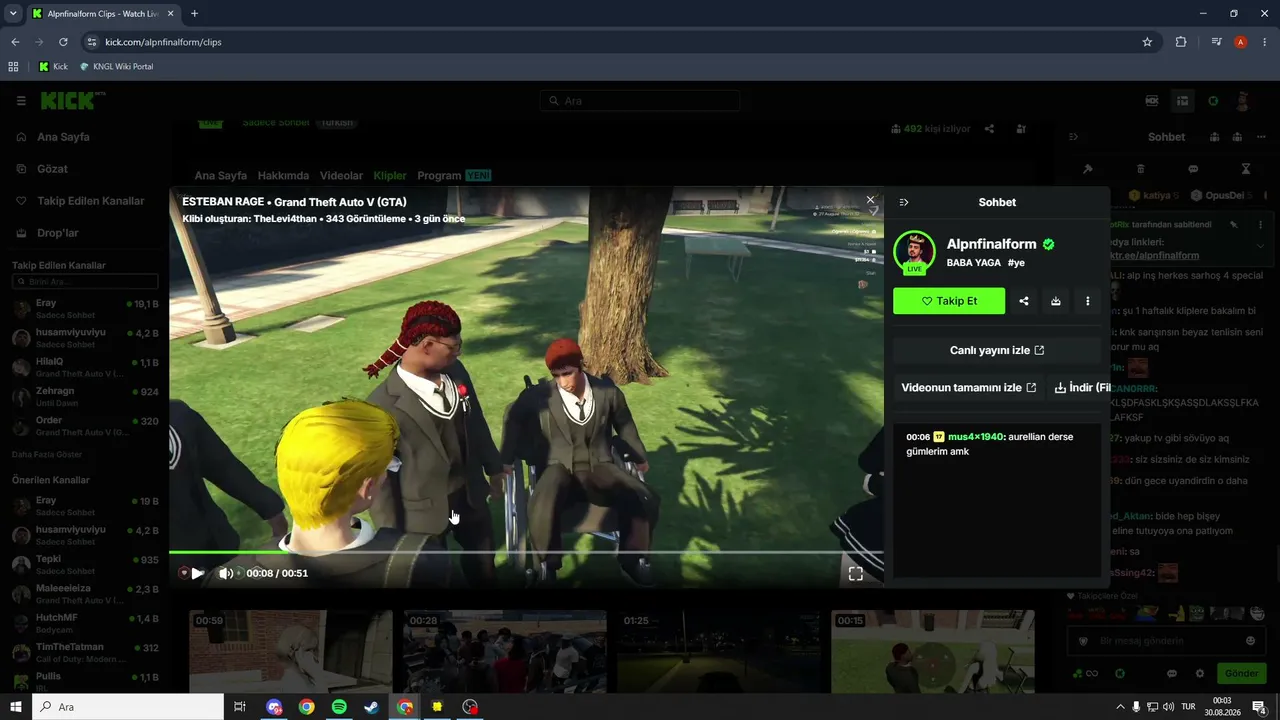Switch to the Hakkımda tab

tap(284, 176)
